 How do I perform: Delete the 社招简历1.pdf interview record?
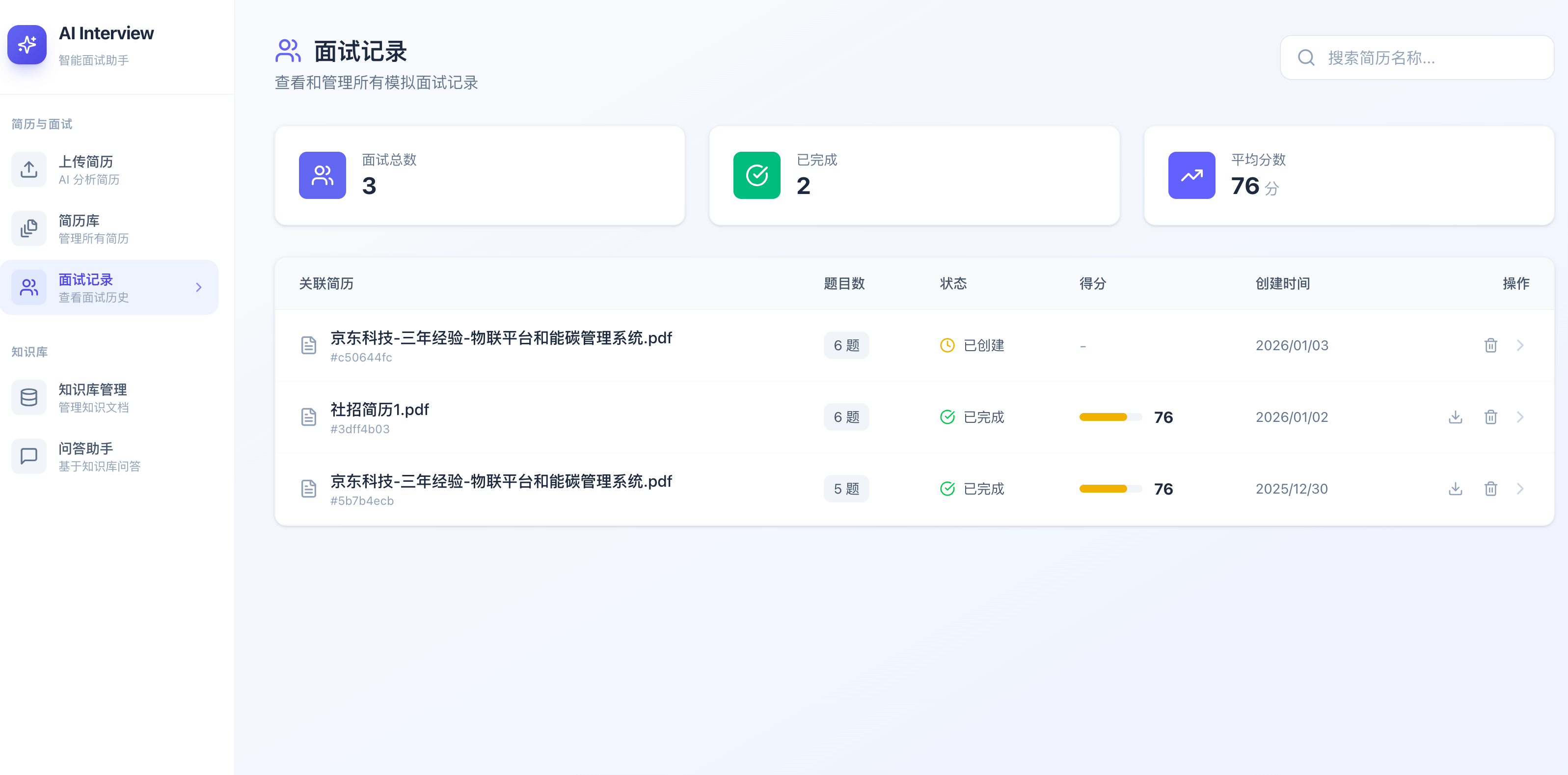[1491, 416]
